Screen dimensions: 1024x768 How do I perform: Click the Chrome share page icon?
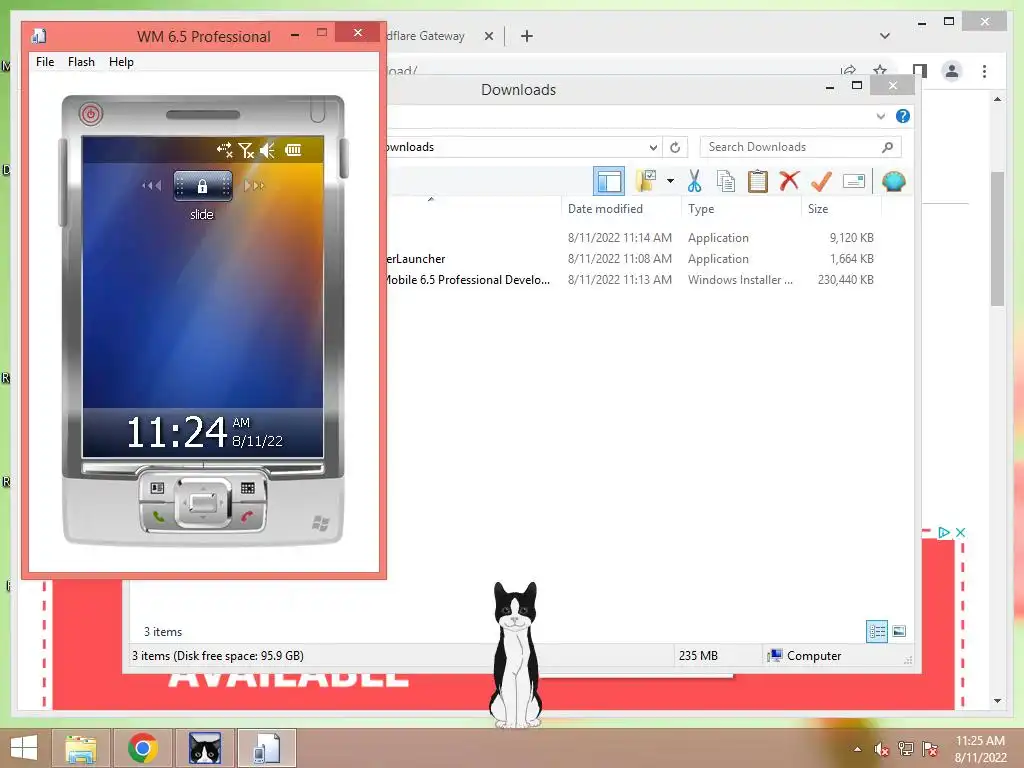tap(848, 70)
